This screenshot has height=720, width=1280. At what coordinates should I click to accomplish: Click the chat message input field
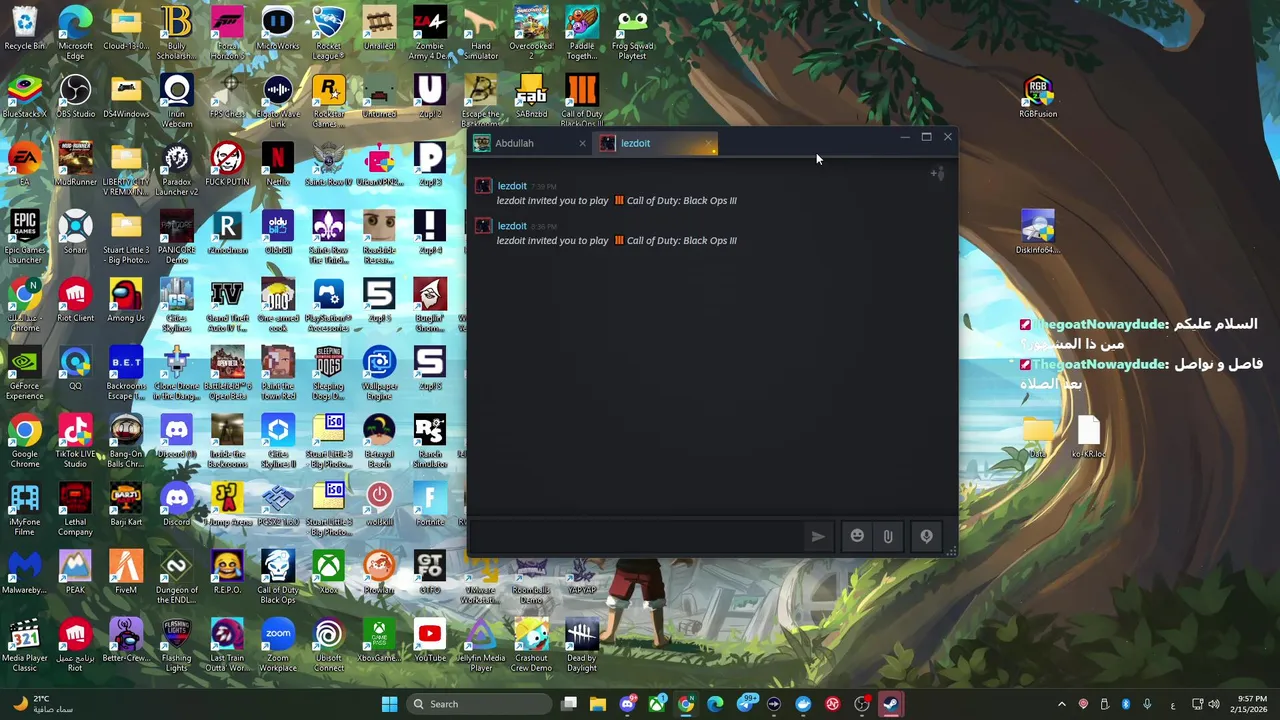click(x=635, y=537)
